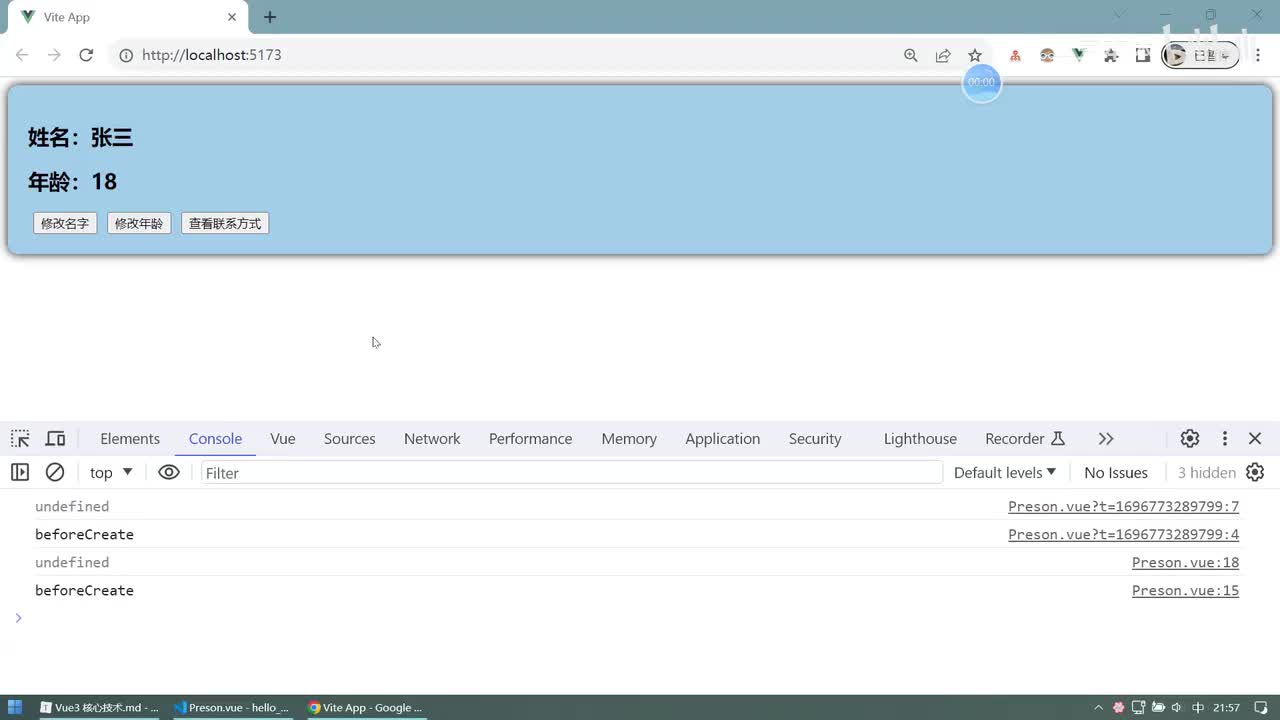The image size is (1280, 720).
Task: Bookmark this page with the star
Action: (x=975, y=55)
